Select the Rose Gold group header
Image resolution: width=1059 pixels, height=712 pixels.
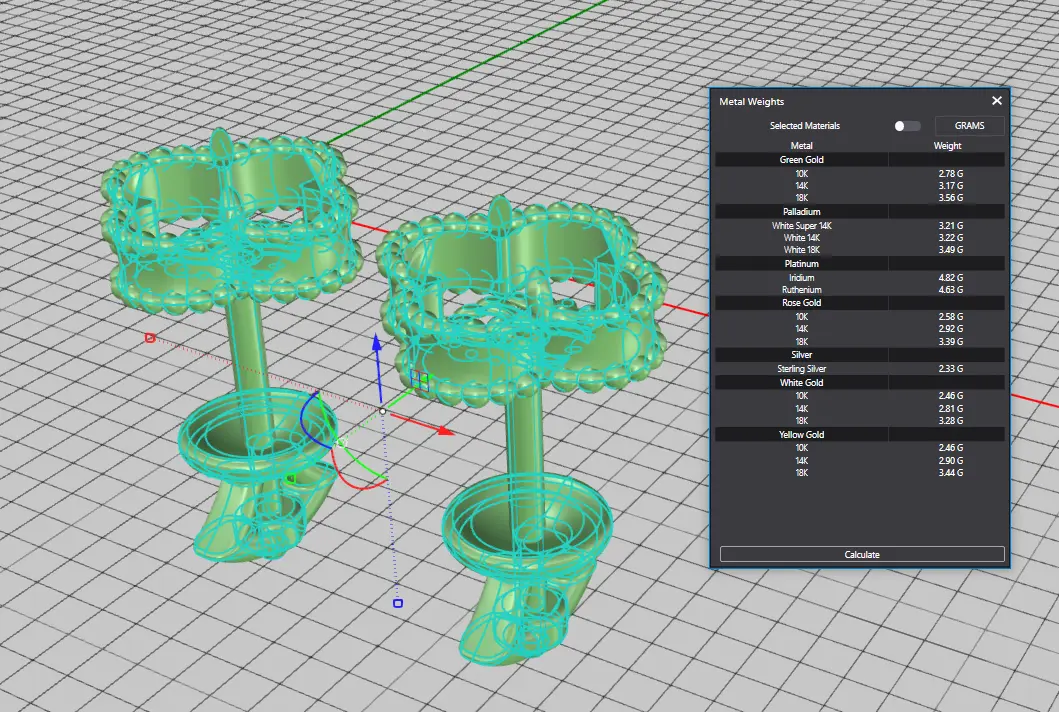[860, 303]
